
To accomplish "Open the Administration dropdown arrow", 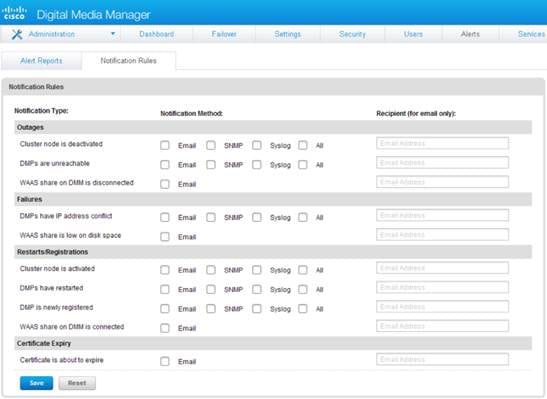I will pos(113,34).
